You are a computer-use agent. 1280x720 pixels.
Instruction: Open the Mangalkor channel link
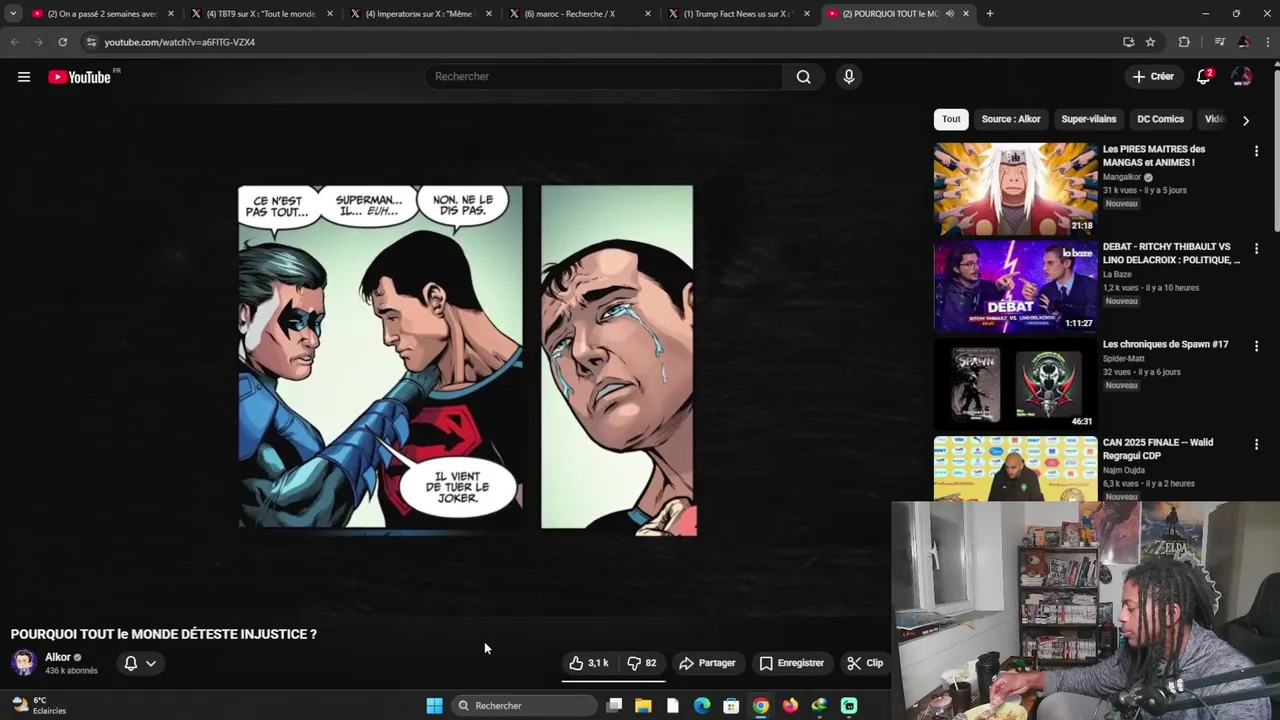[x=1122, y=177]
